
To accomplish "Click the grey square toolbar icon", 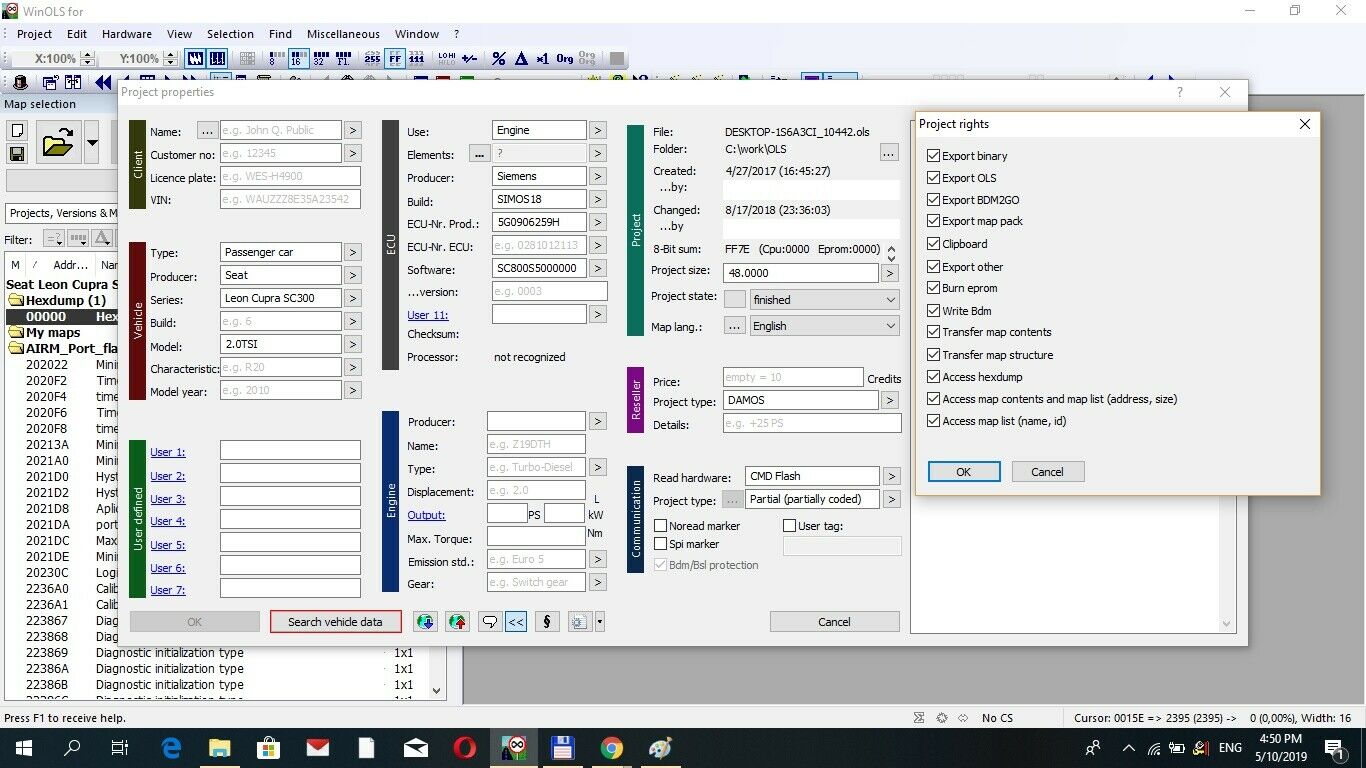I will coord(617,59).
